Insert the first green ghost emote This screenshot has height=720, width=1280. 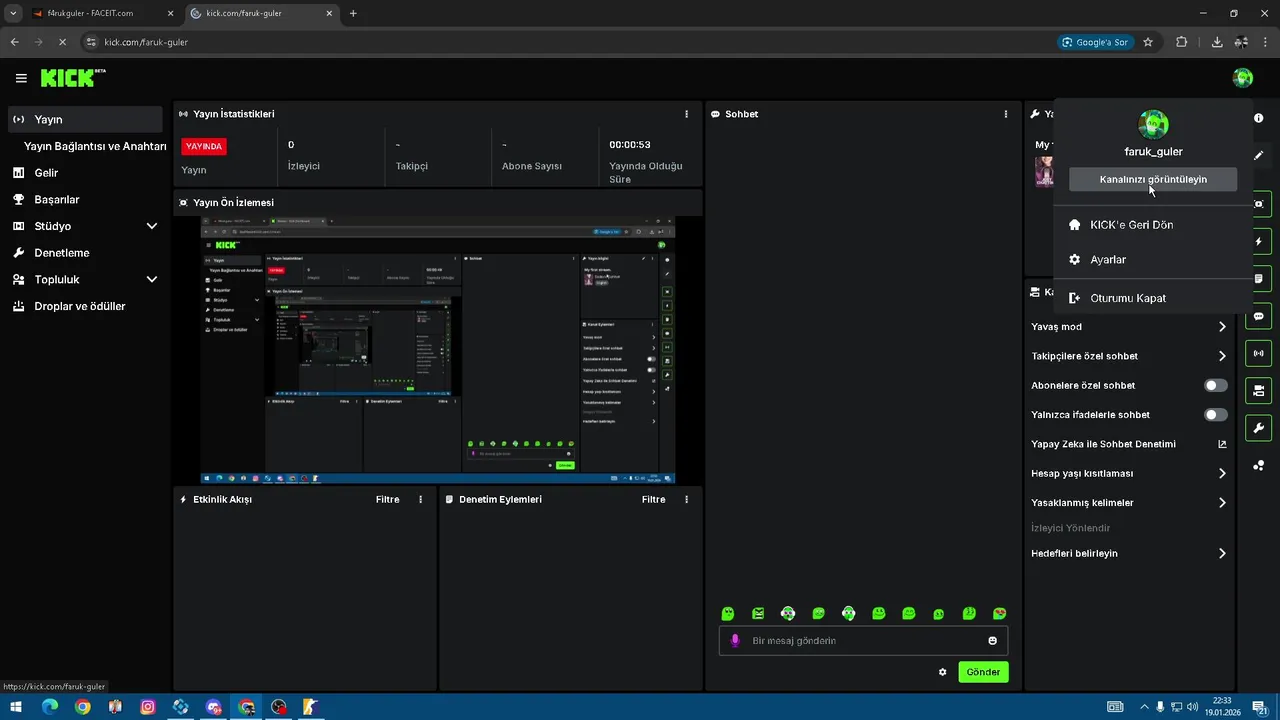(x=728, y=613)
